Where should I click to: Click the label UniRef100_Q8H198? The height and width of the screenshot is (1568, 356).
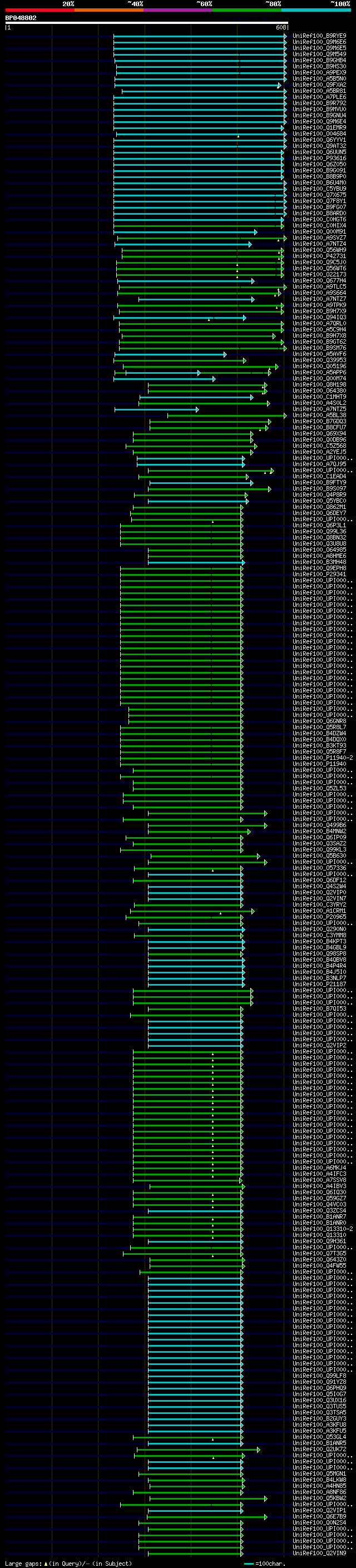[319, 385]
